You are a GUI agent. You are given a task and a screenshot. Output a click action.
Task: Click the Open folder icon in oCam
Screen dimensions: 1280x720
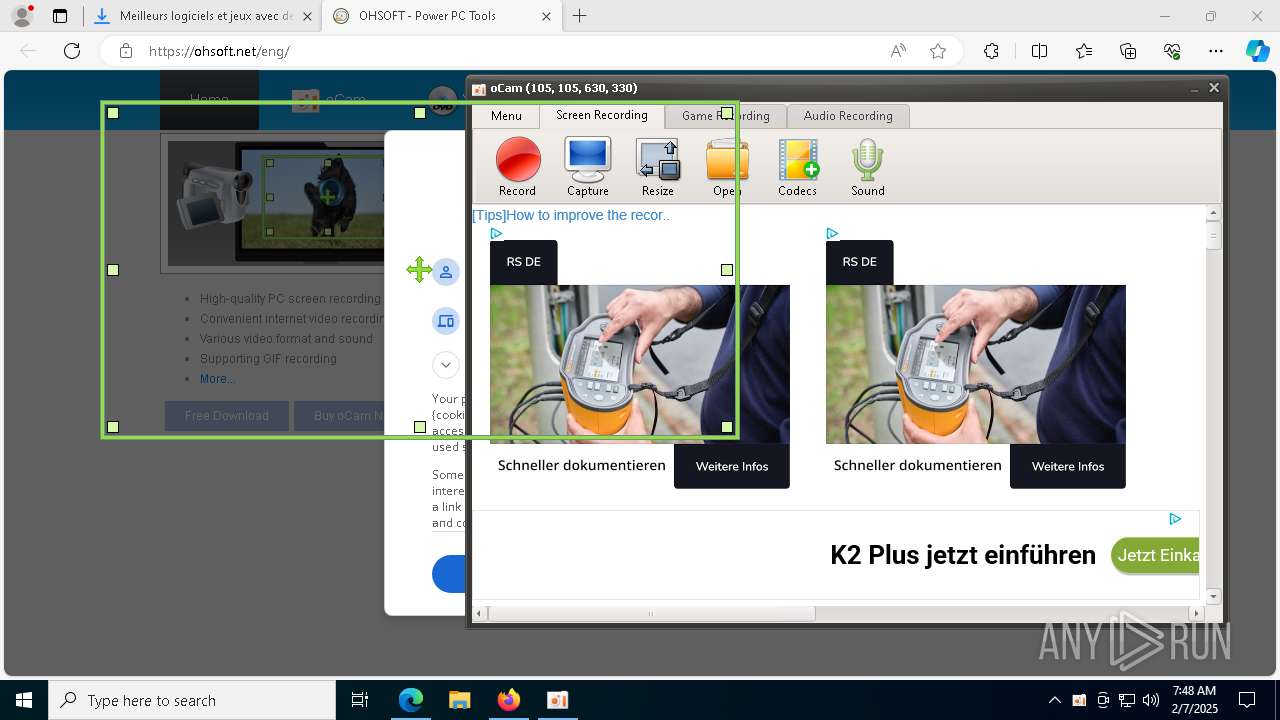point(727,166)
